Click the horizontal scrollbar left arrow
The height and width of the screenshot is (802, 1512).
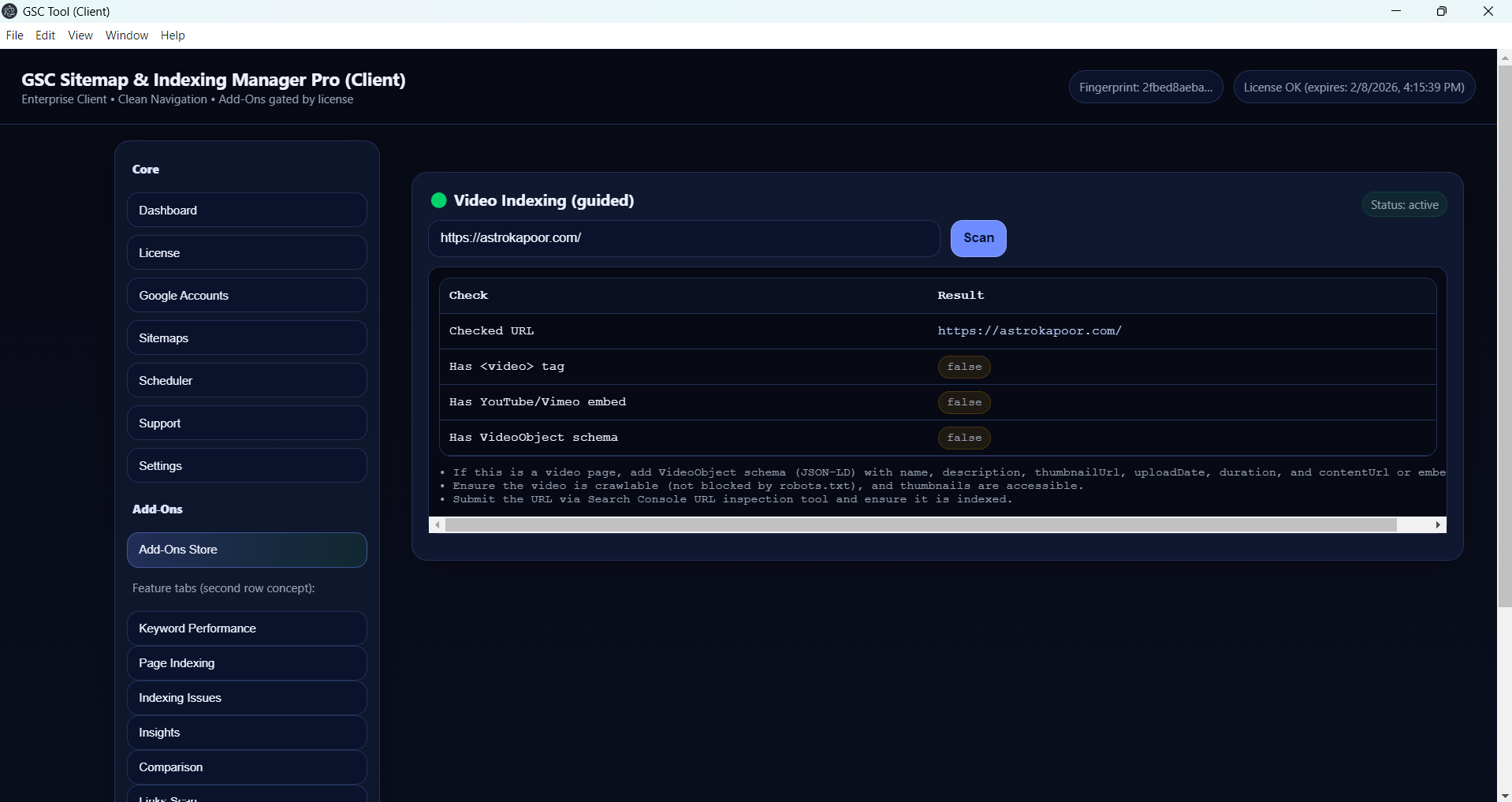(x=438, y=525)
